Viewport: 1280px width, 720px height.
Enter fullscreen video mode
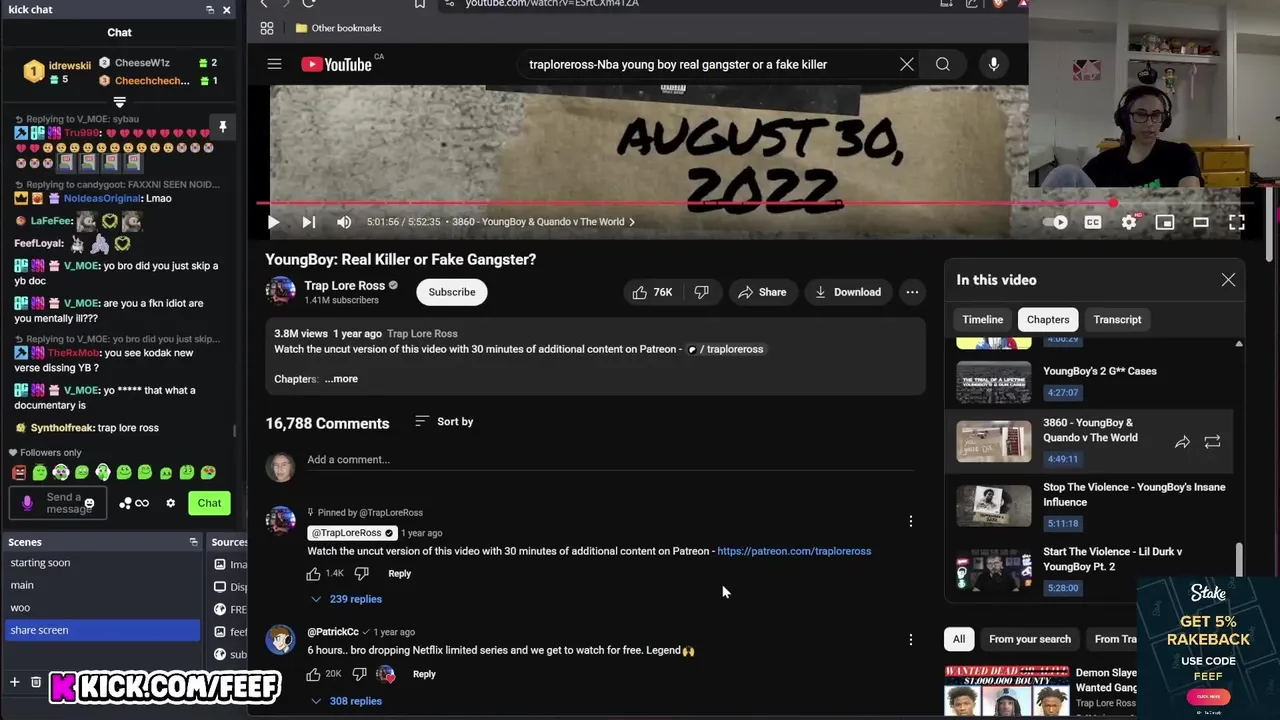tap(1237, 222)
